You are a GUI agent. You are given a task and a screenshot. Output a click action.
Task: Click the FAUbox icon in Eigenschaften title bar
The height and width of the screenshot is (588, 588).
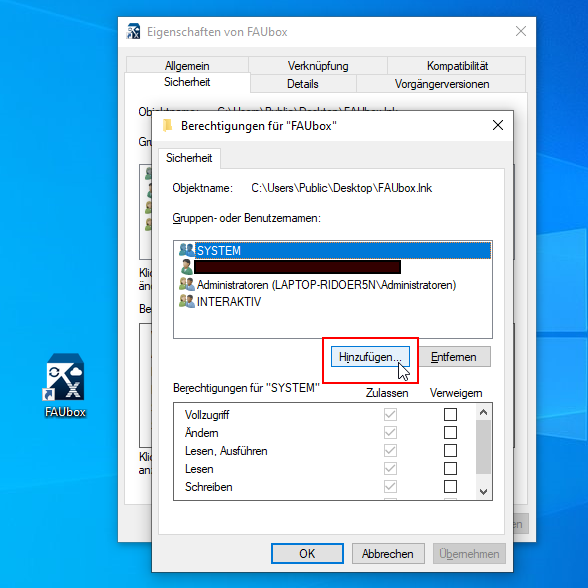(x=134, y=32)
